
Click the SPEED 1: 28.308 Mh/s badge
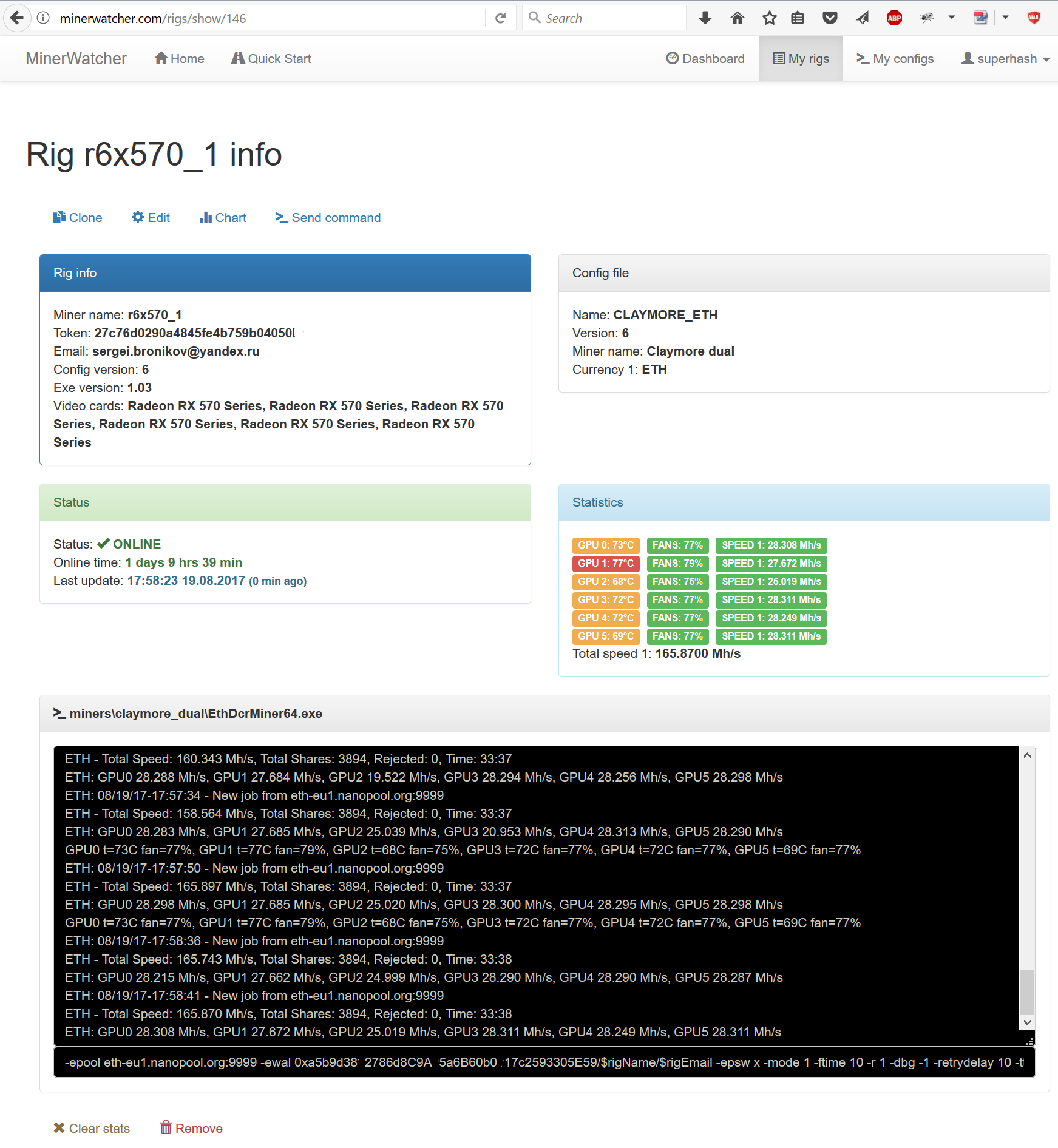(771, 545)
